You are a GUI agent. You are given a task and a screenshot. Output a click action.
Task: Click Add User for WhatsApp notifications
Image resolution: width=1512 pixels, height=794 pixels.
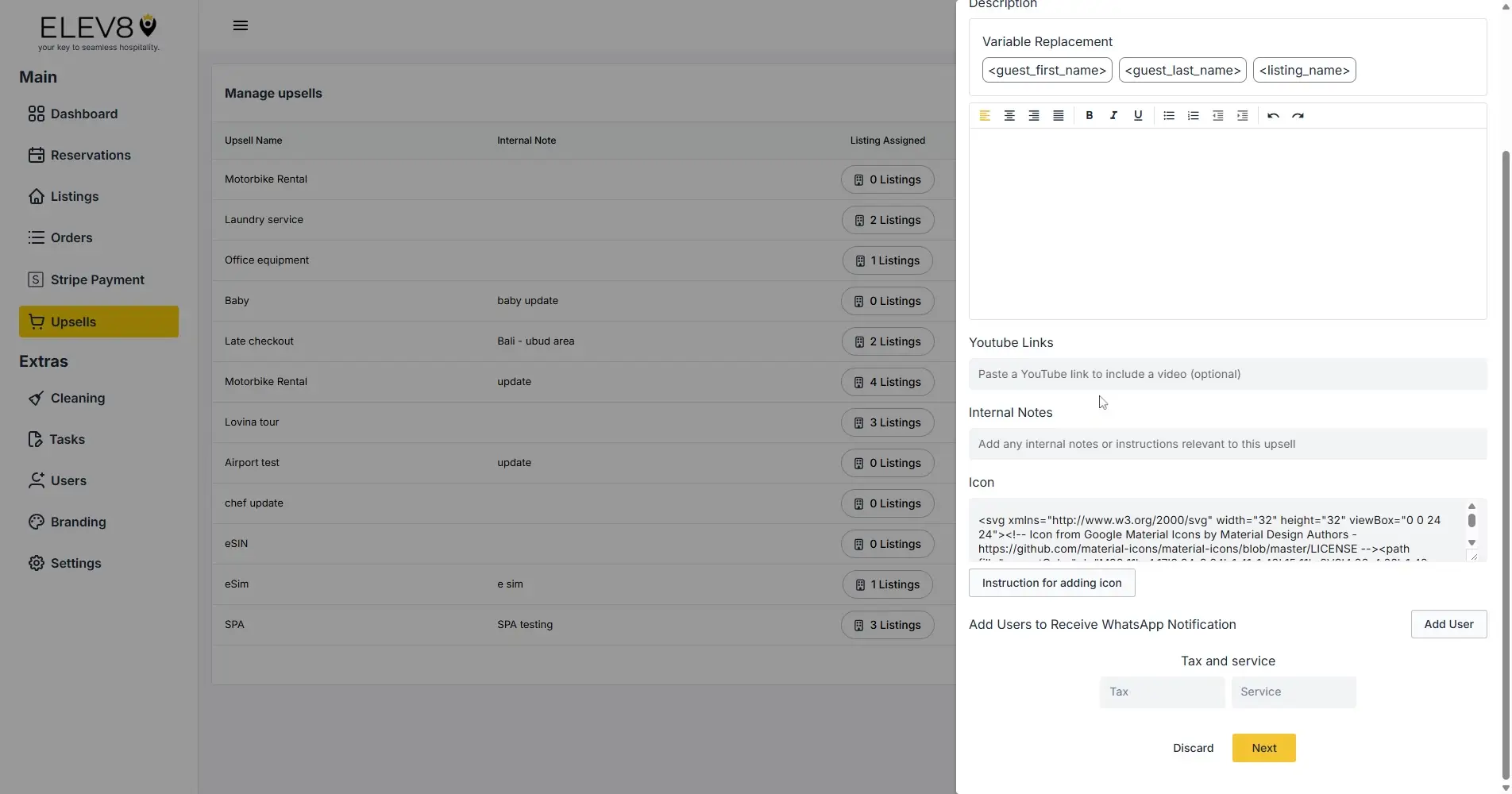point(1448,624)
